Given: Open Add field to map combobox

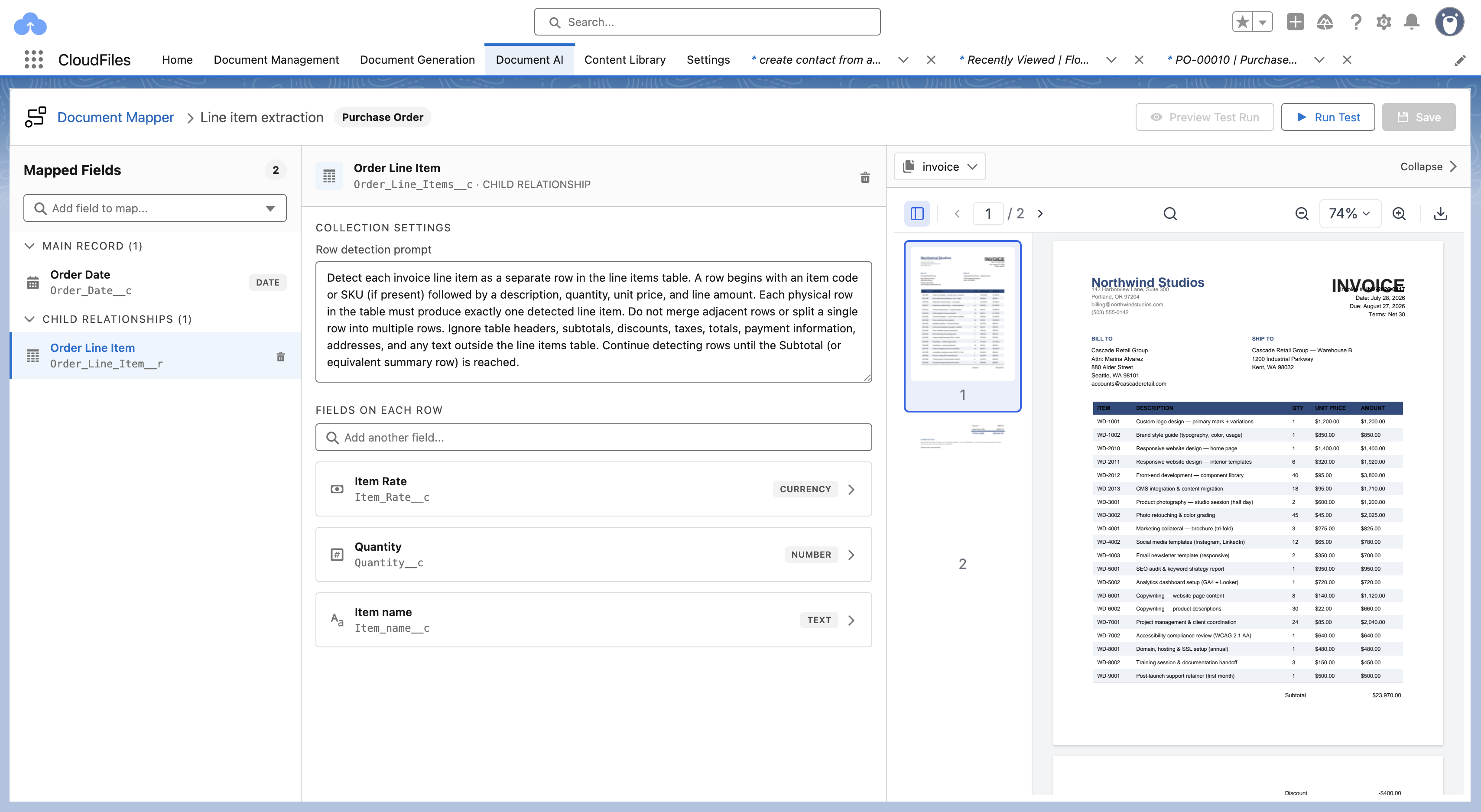Looking at the screenshot, I should (x=155, y=208).
